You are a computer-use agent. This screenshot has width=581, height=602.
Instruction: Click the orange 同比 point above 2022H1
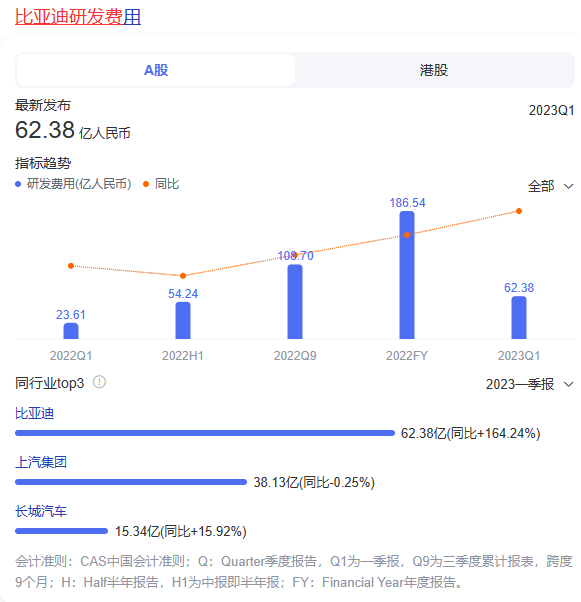[183, 276]
